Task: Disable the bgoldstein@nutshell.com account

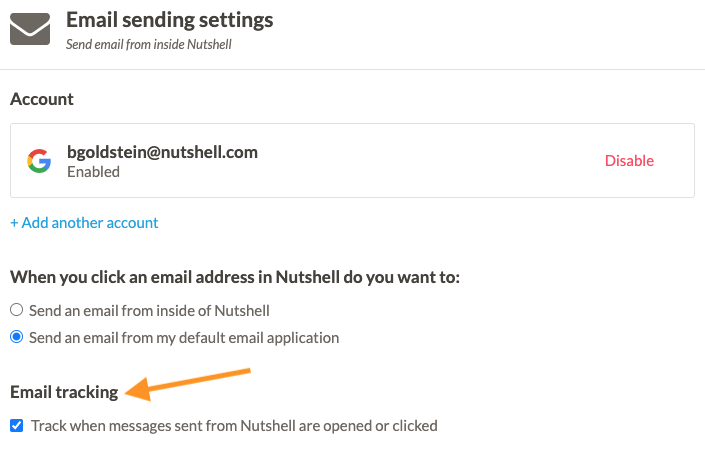Action: 629,161
